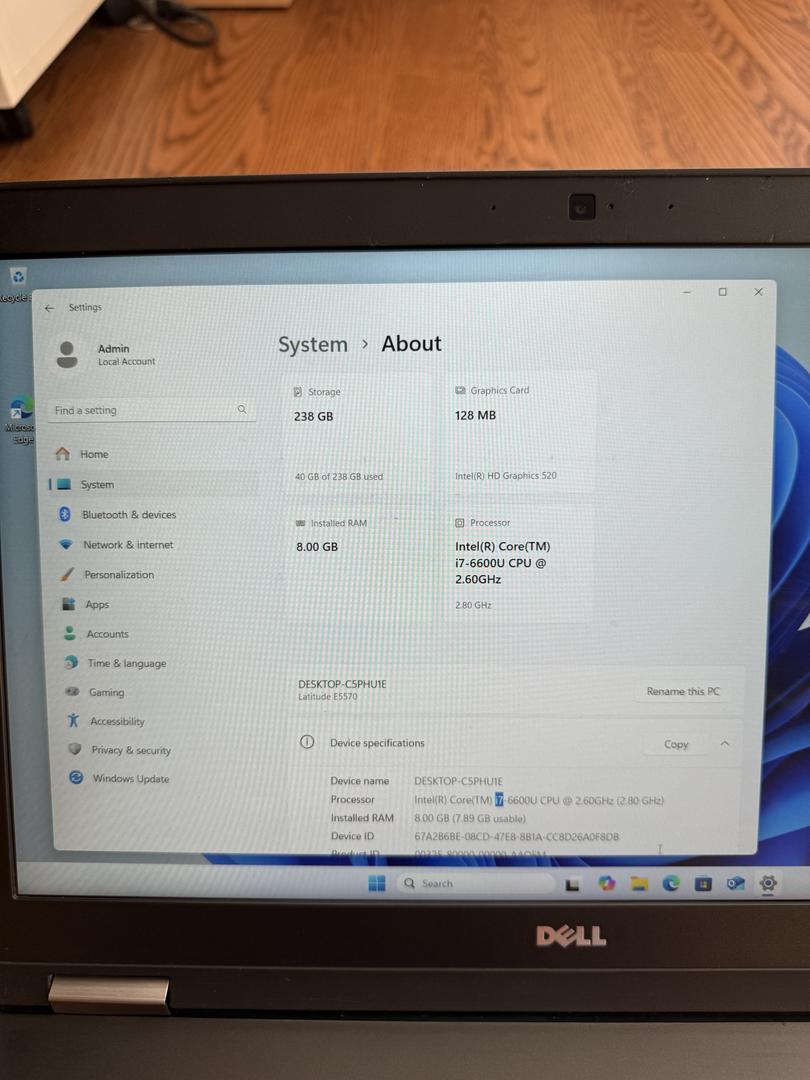Close the Settings window
The image size is (810, 1080).
(x=758, y=292)
